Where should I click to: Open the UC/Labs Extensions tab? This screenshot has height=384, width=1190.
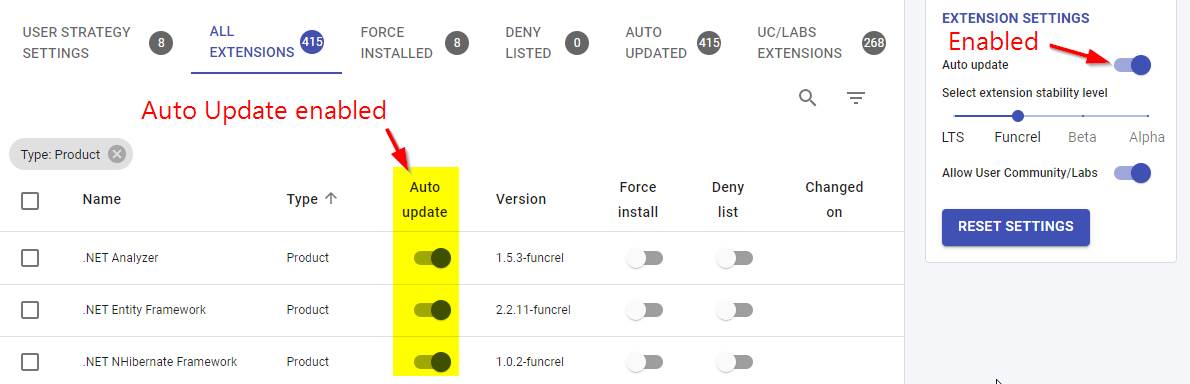[821, 42]
